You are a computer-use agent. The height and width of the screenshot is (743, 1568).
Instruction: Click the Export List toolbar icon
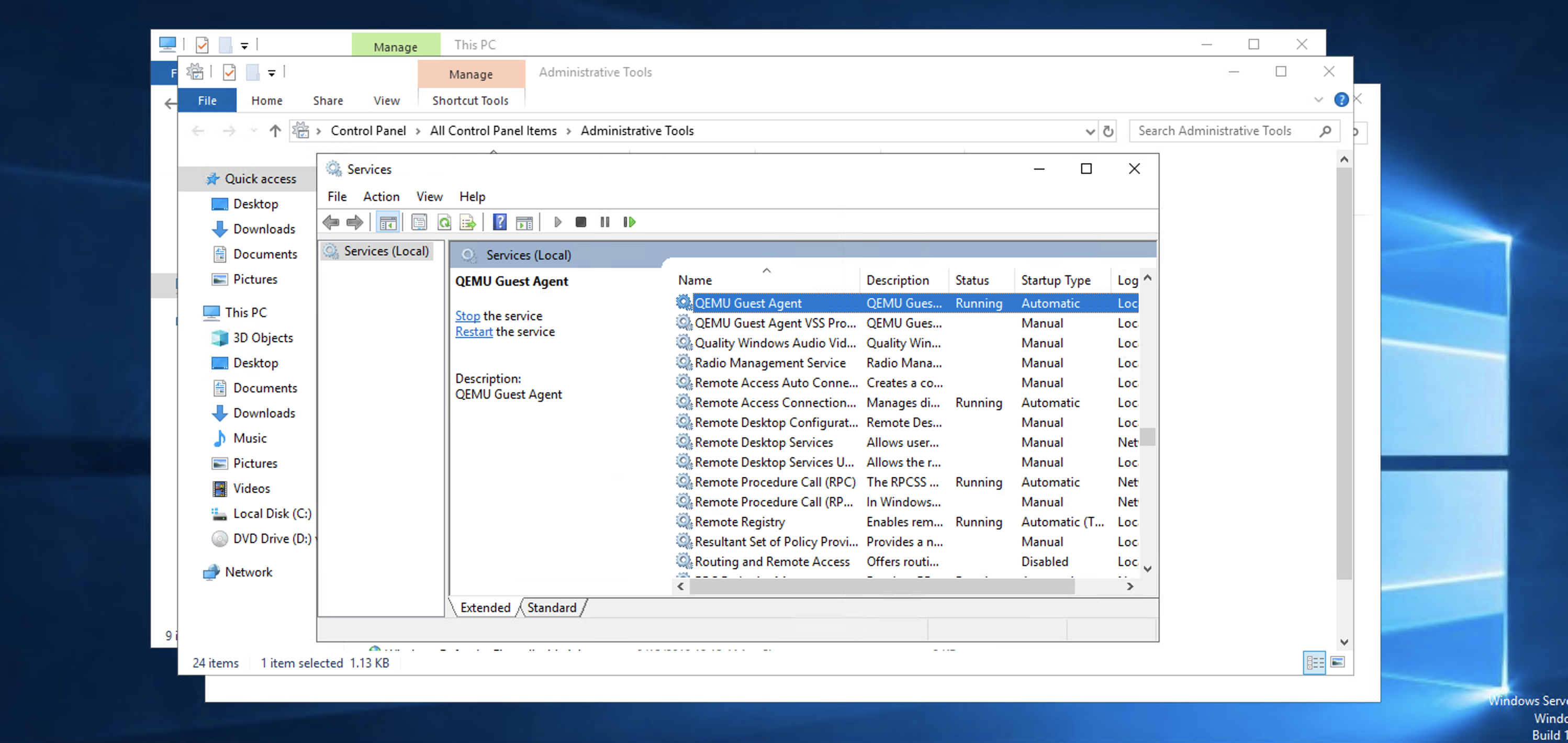(467, 222)
